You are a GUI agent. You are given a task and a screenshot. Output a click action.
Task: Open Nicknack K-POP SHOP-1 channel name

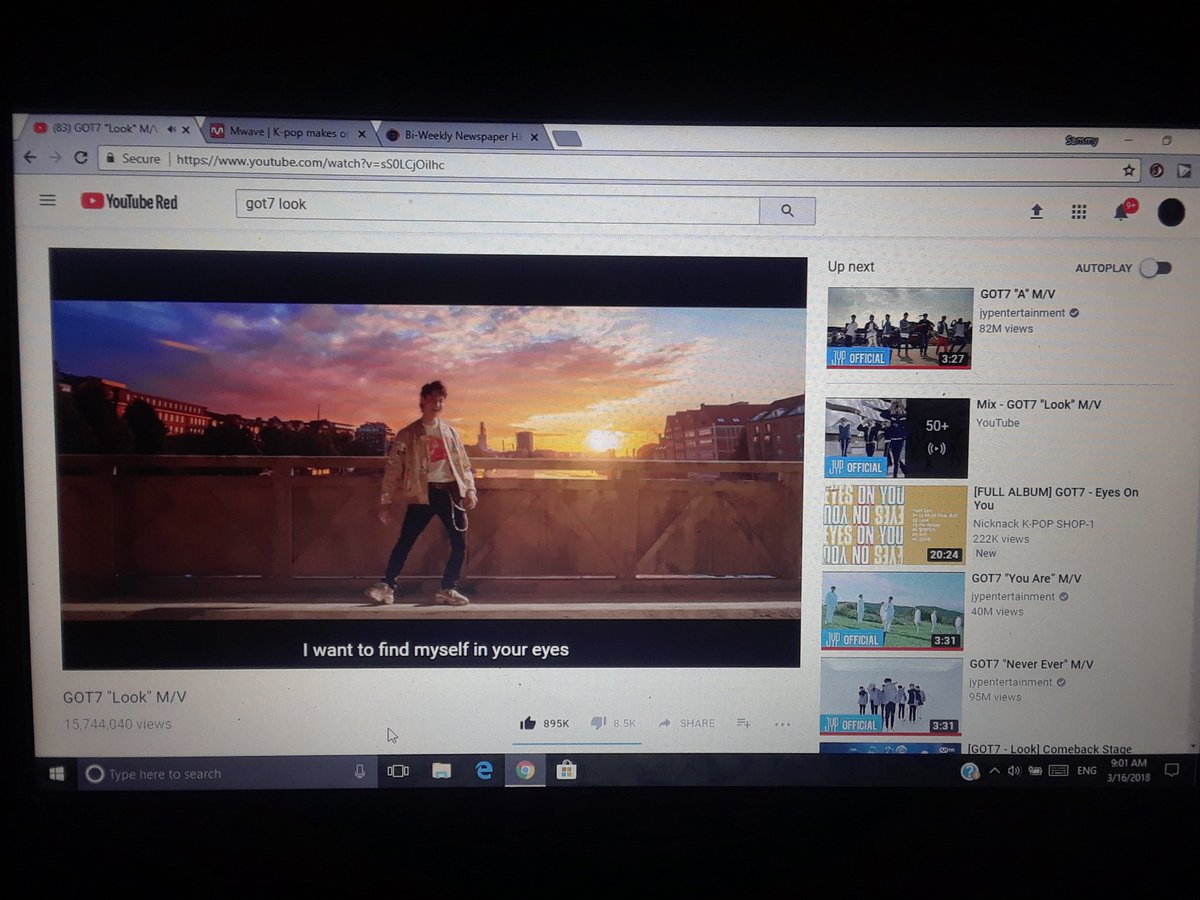[1034, 524]
